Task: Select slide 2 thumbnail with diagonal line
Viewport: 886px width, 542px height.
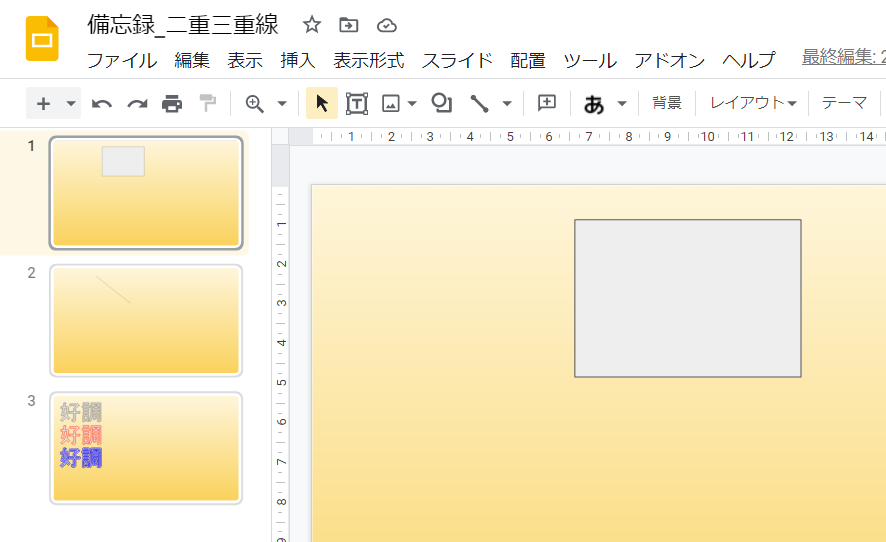Action: [x=146, y=320]
